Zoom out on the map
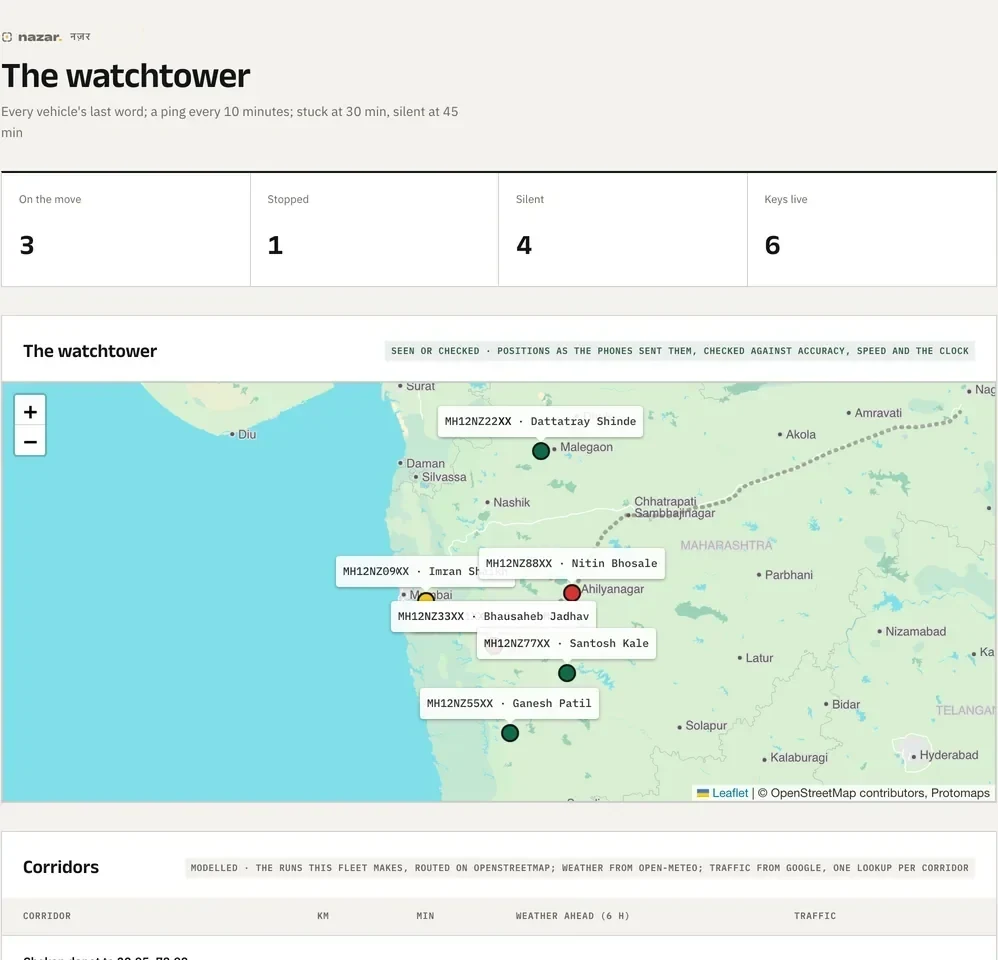The width and height of the screenshot is (998, 960). point(30,441)
